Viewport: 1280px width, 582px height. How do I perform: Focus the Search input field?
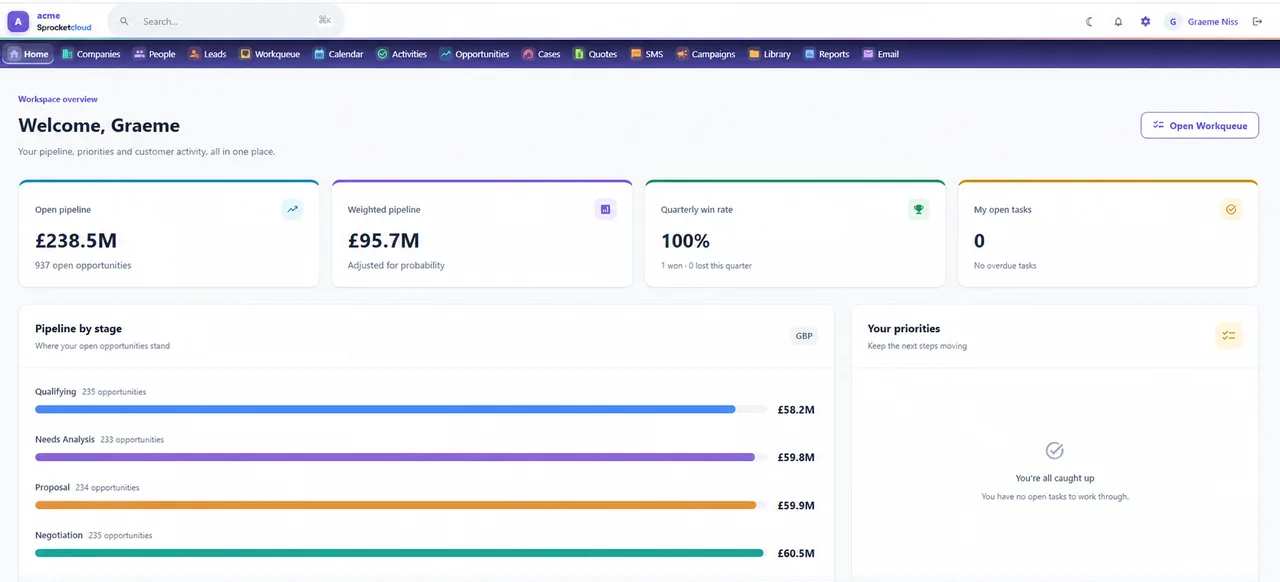225,21
